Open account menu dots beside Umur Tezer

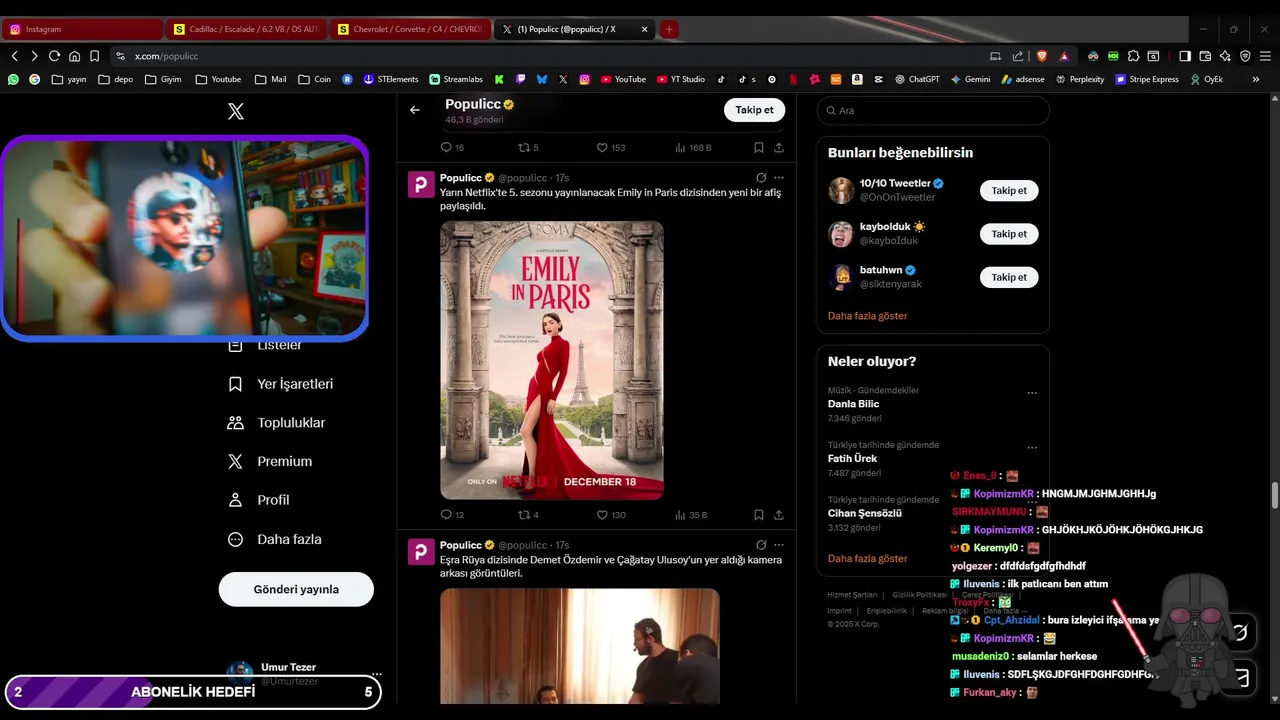pyautogui.click(x=376, y=674)
